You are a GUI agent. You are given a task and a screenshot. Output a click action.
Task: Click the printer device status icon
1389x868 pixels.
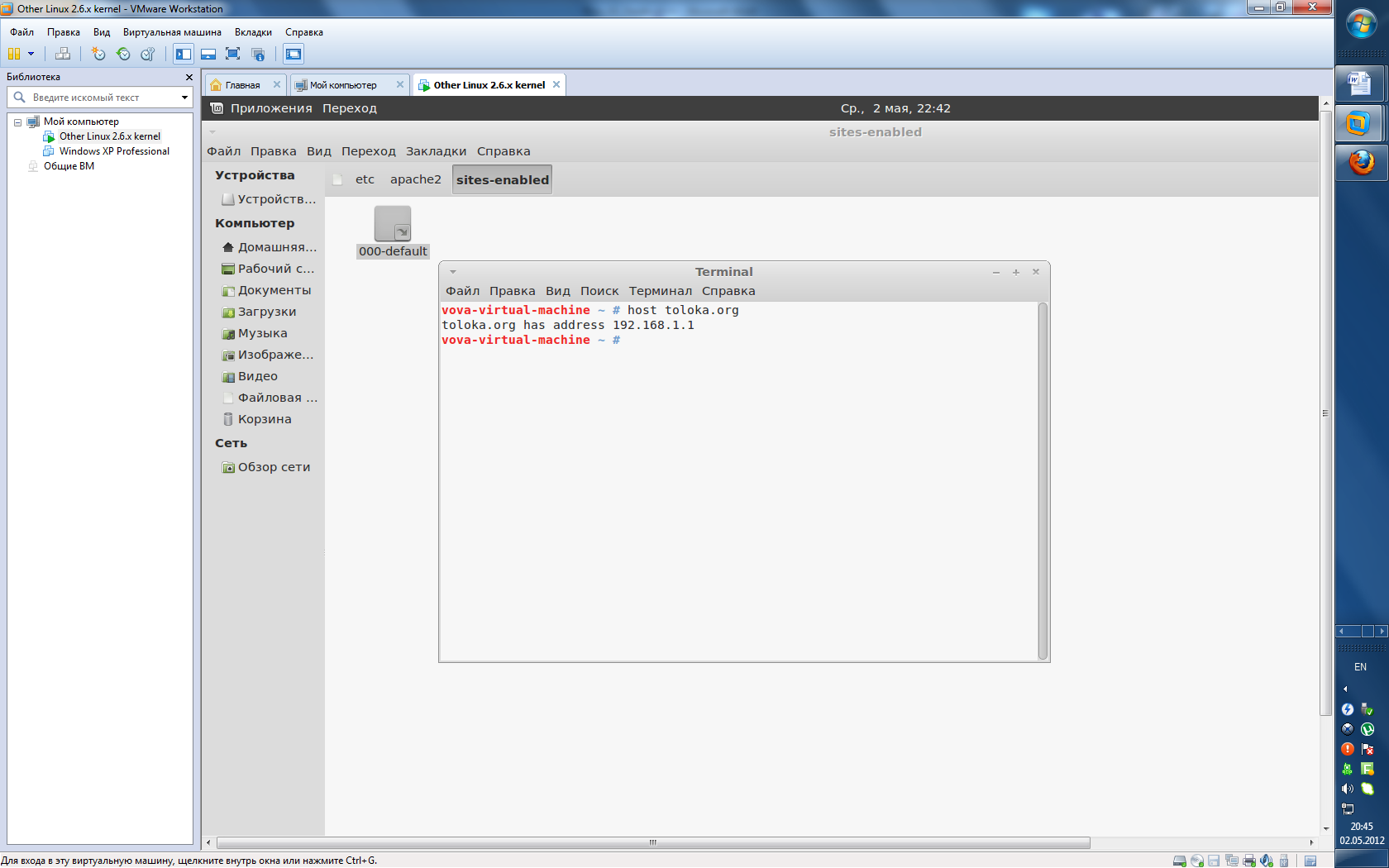(x=1249, y=861)
